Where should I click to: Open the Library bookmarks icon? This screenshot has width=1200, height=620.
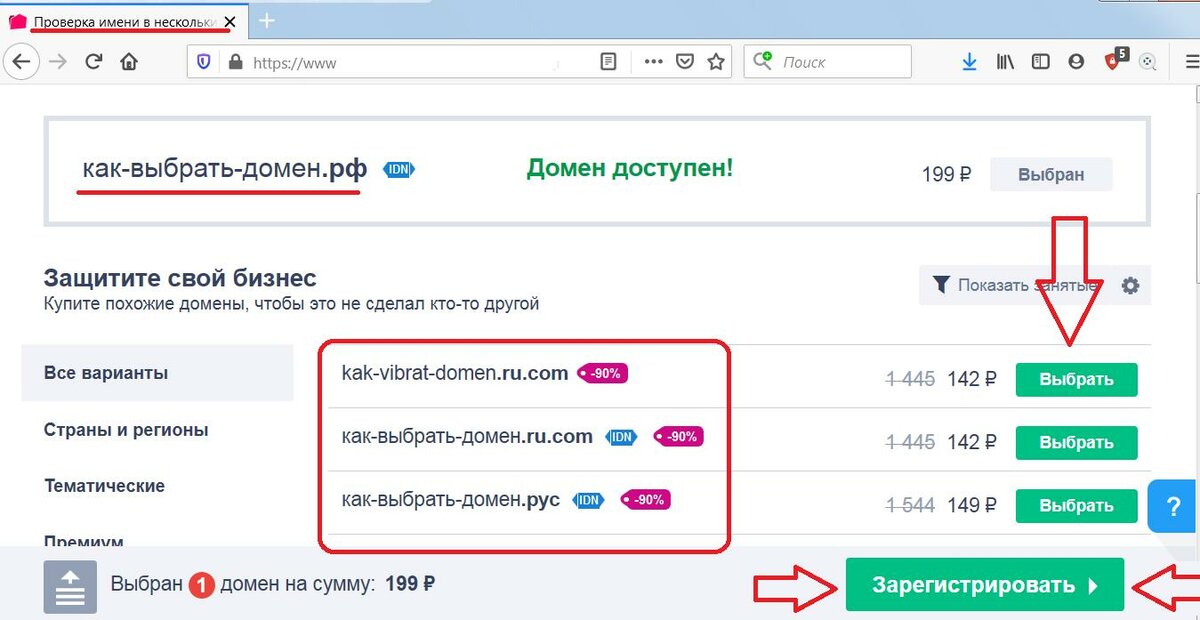point(1005,62)
